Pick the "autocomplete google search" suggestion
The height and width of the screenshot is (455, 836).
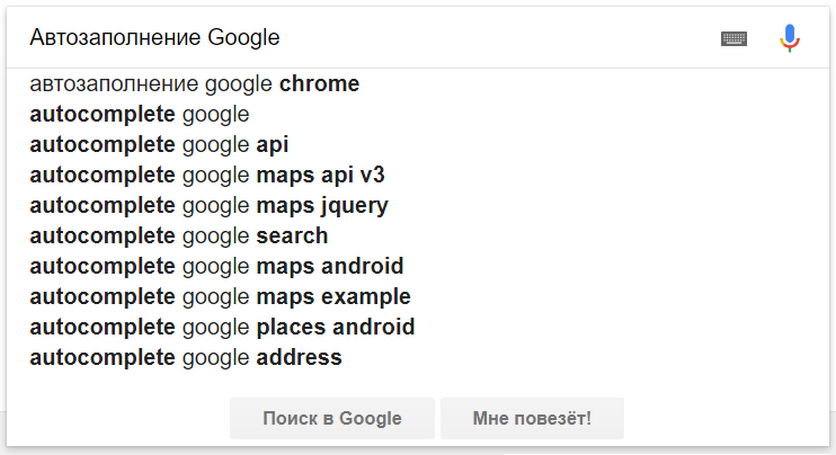(x=179, y=236)
